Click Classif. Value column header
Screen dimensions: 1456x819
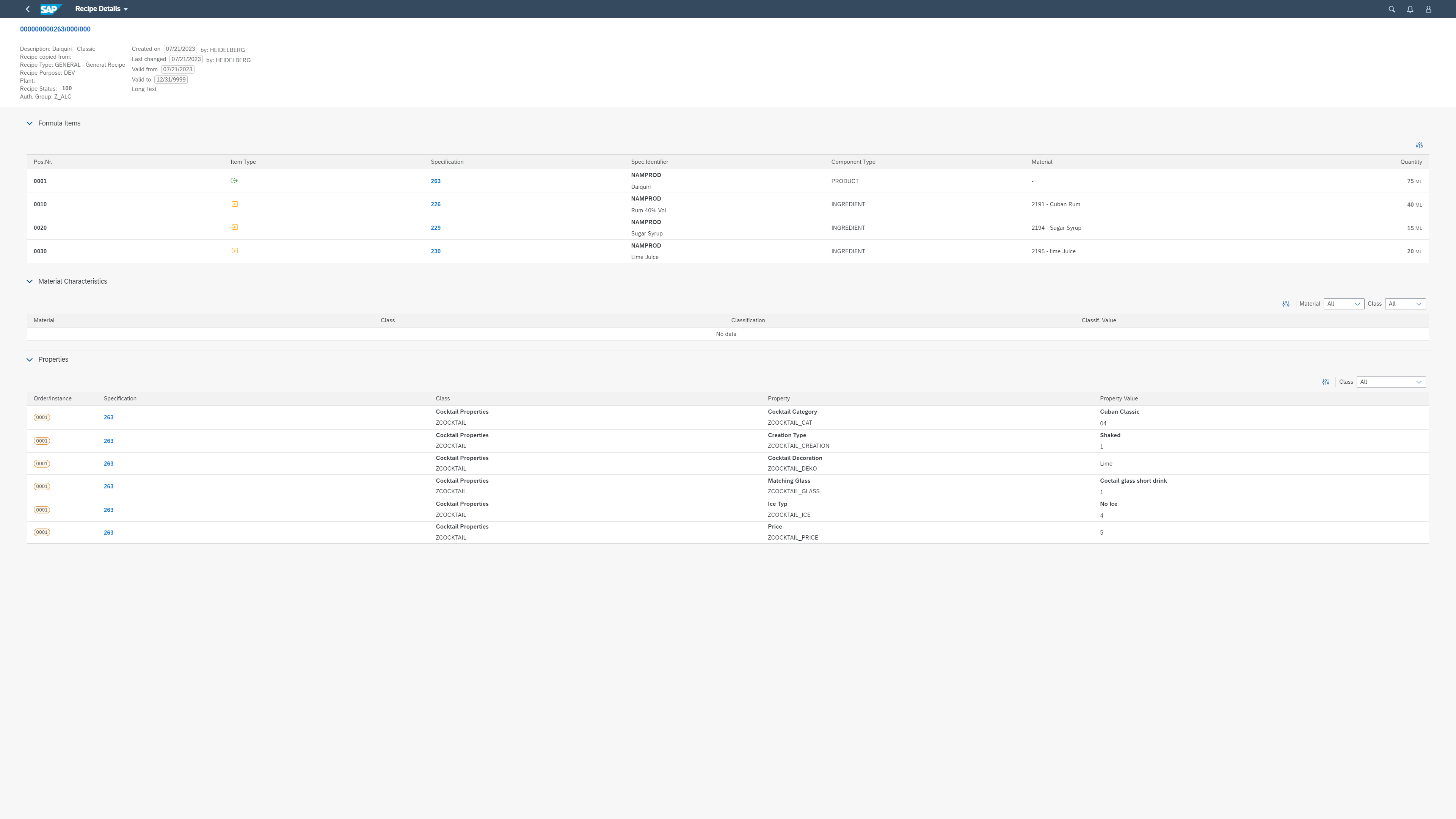click(1098, 320)
